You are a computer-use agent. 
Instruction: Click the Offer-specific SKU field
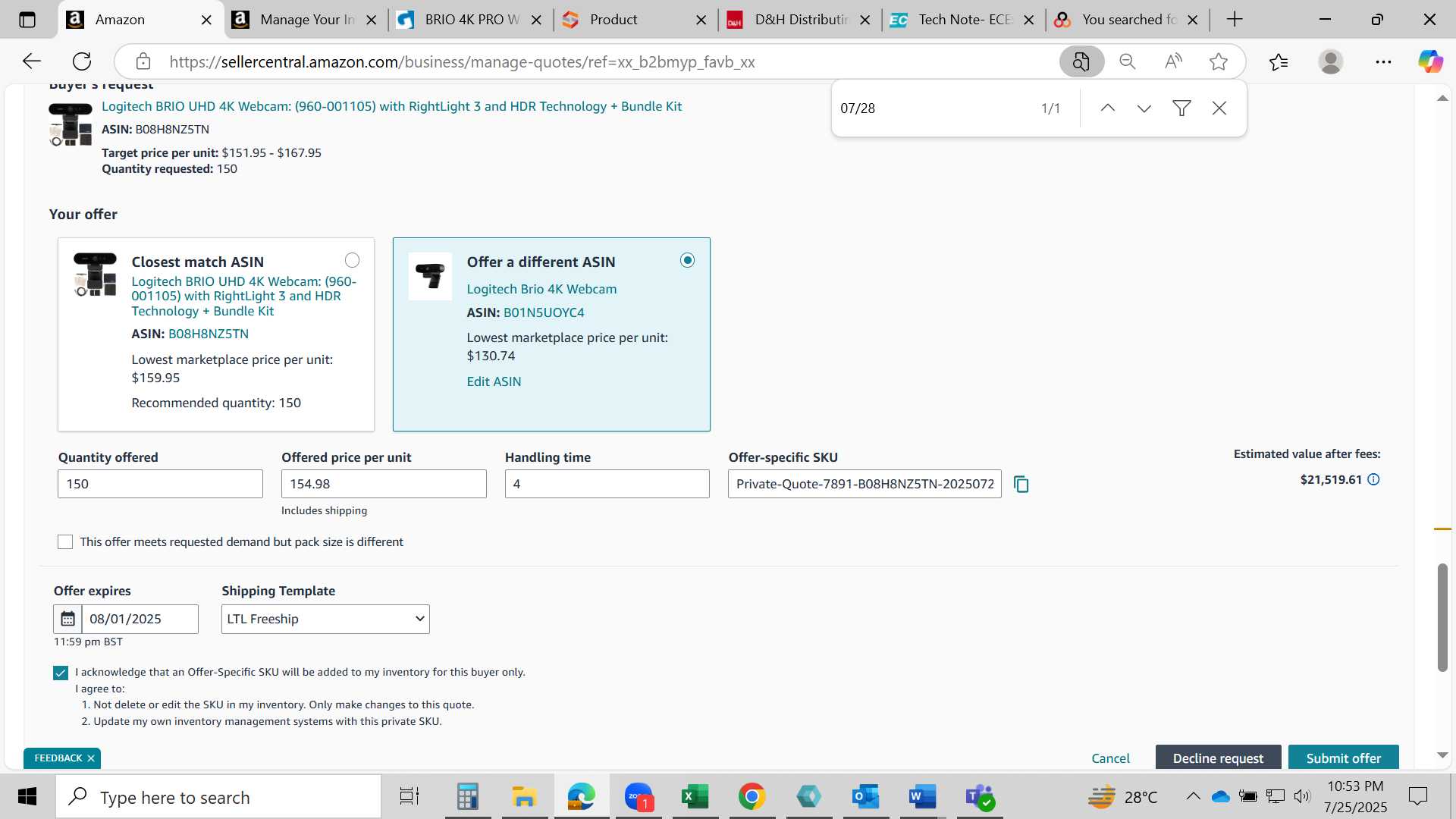coord(864,484)
